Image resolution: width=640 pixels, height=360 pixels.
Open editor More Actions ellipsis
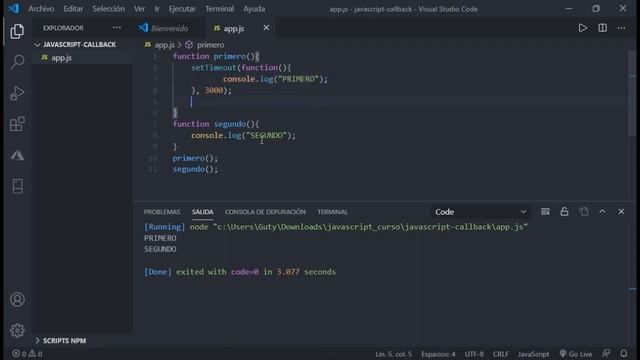coord(621,28)
